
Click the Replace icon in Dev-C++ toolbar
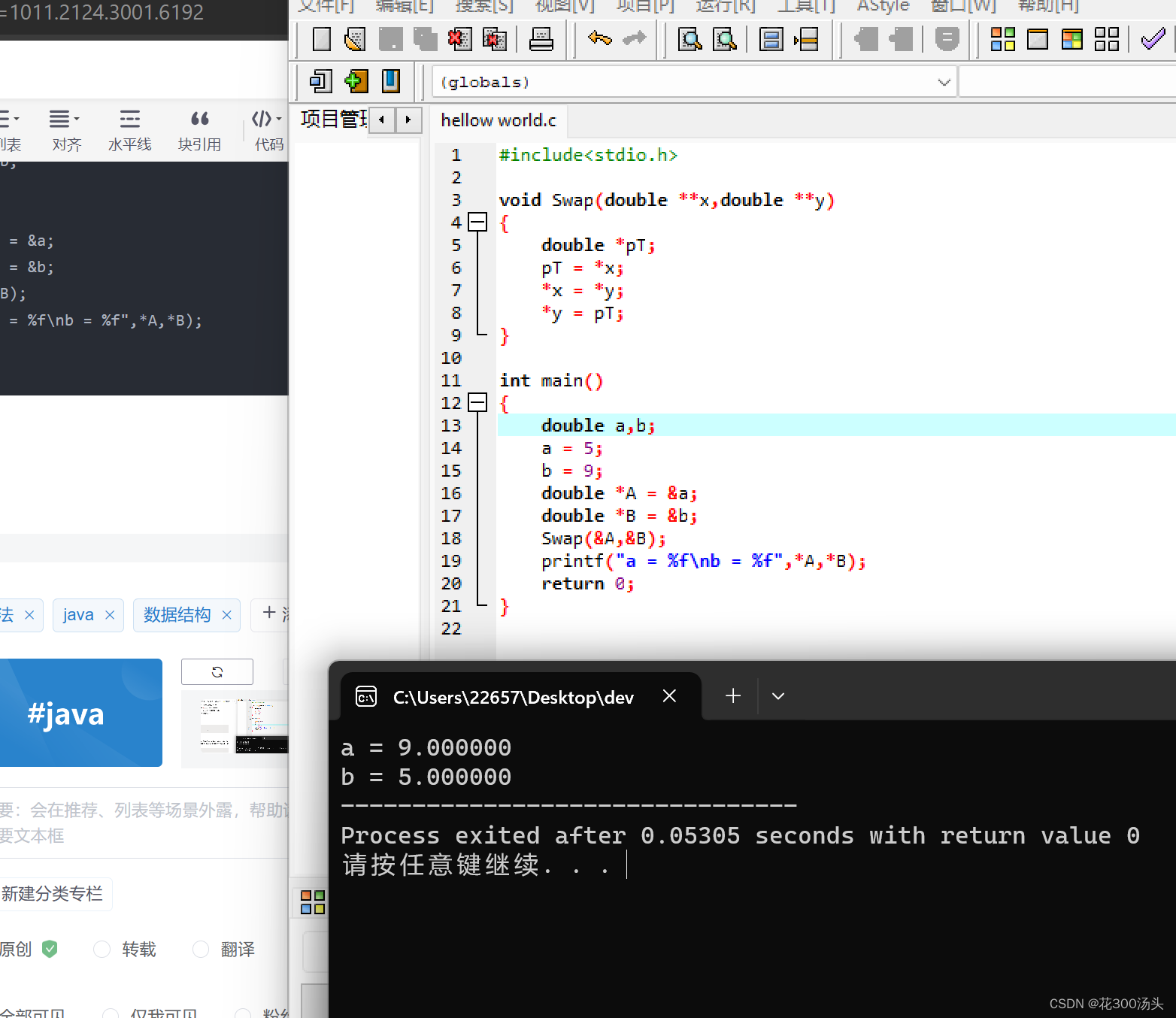[x=724, y=39]
